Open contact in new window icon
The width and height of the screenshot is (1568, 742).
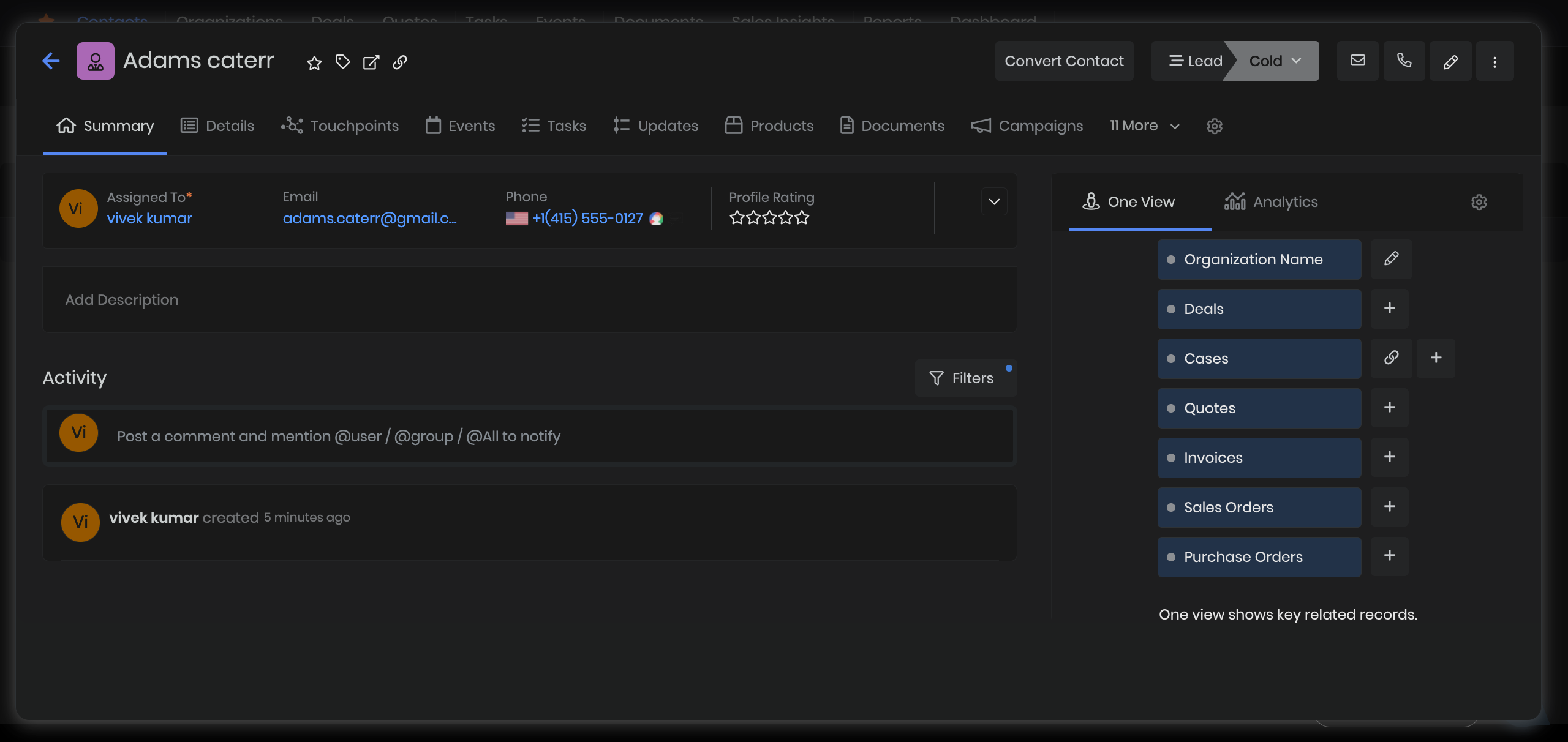coord(371,62)
